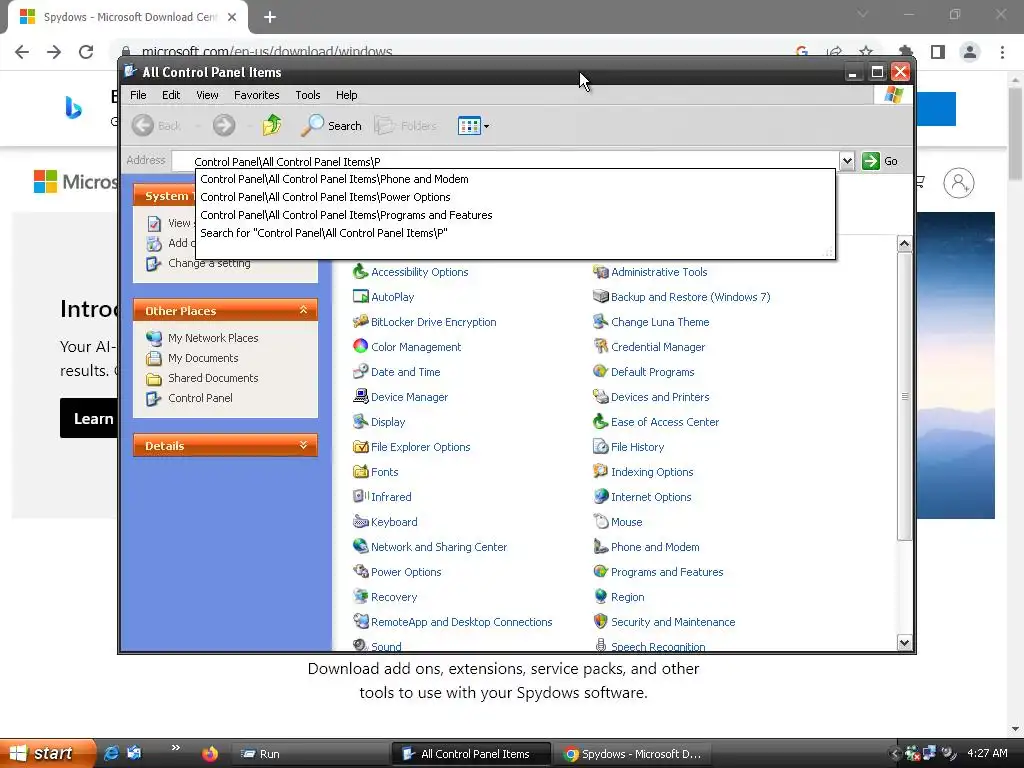Image resolution: width=1024 pixels, height=768 pixels.
Task: Open the Edit menu
Action: coord(171,95)
